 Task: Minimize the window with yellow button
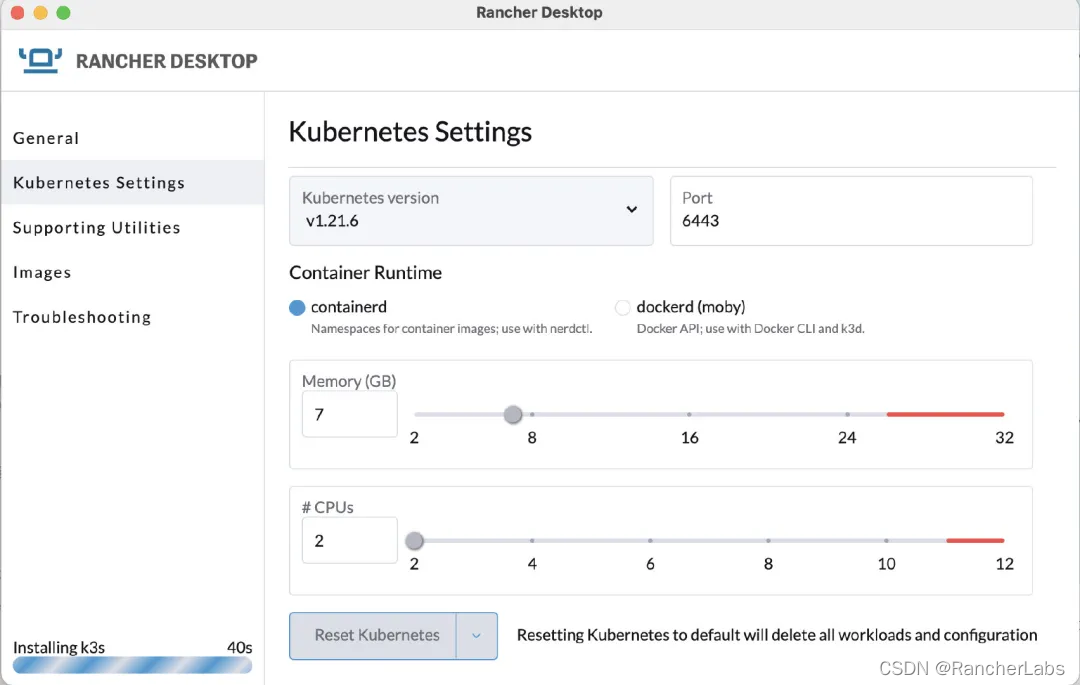click(x=41, y=12)
